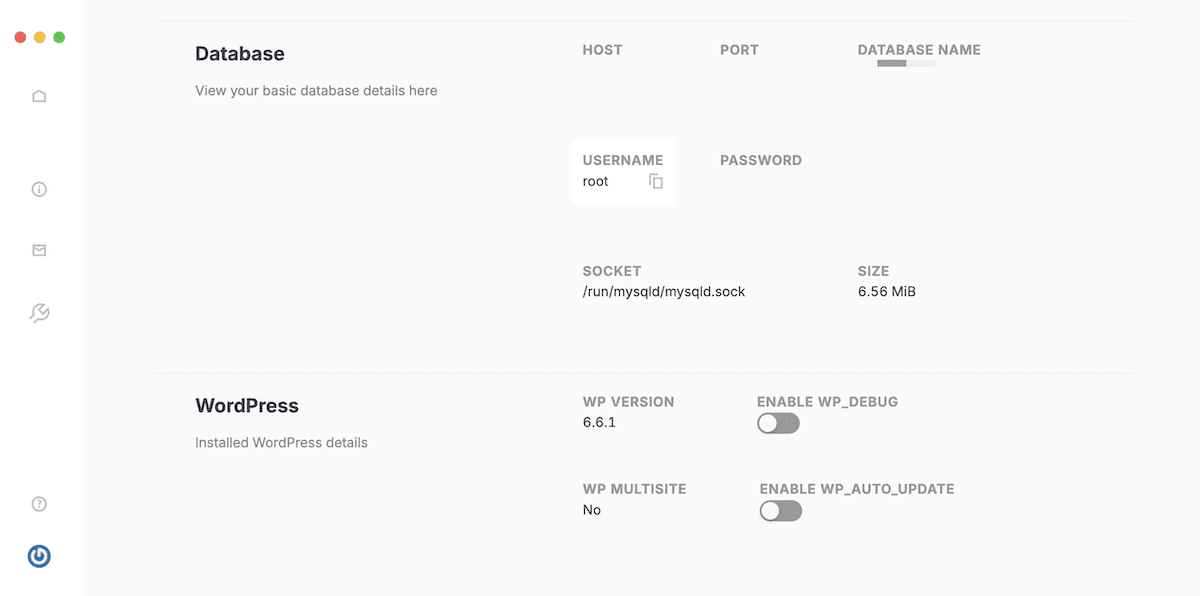1200x596 pixels.
Task: Click the HOST field label
Action: click(602, 49)
